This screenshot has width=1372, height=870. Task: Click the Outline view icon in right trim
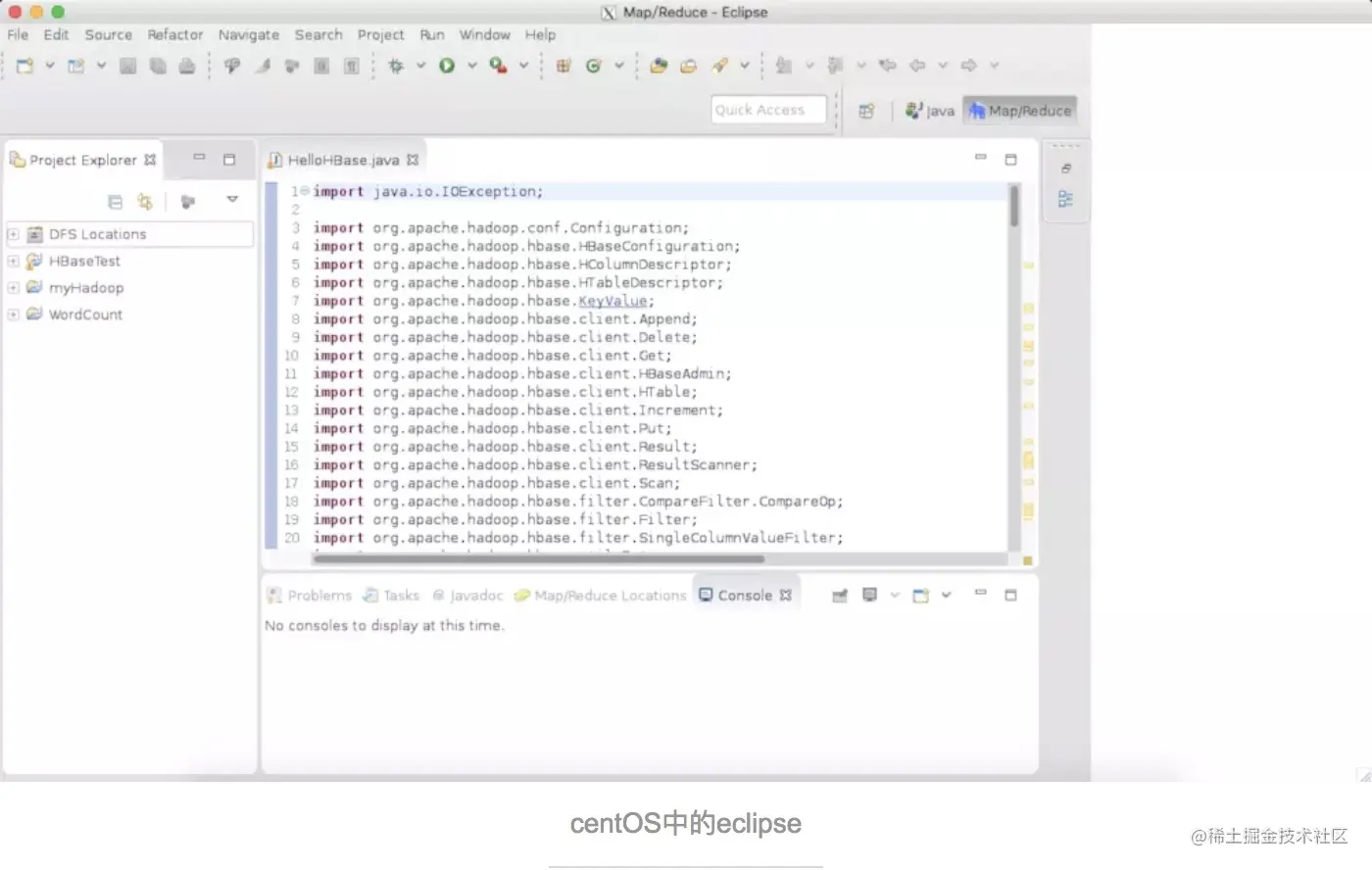[x=1065, y=200]
